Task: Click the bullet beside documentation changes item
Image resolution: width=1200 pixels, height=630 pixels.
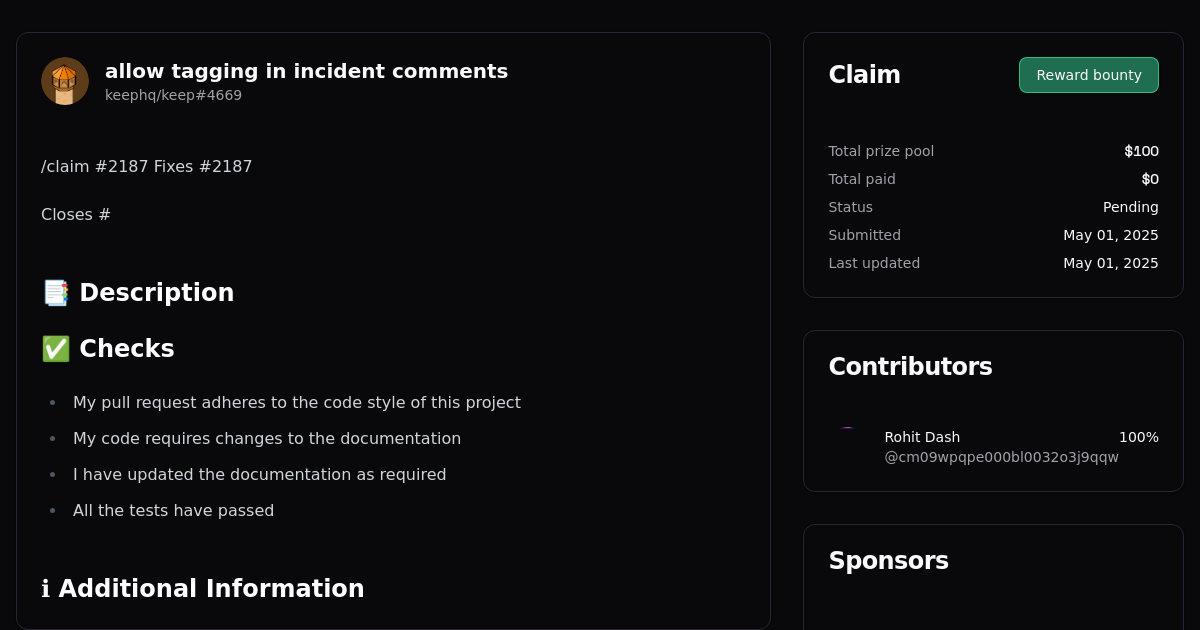Action: 52,437
